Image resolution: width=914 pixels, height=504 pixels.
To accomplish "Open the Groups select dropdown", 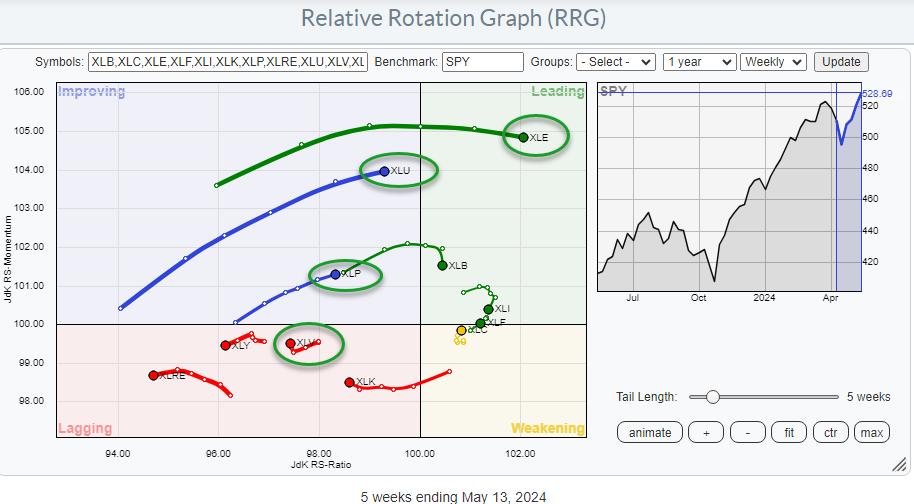I will (x=617, y=62).
